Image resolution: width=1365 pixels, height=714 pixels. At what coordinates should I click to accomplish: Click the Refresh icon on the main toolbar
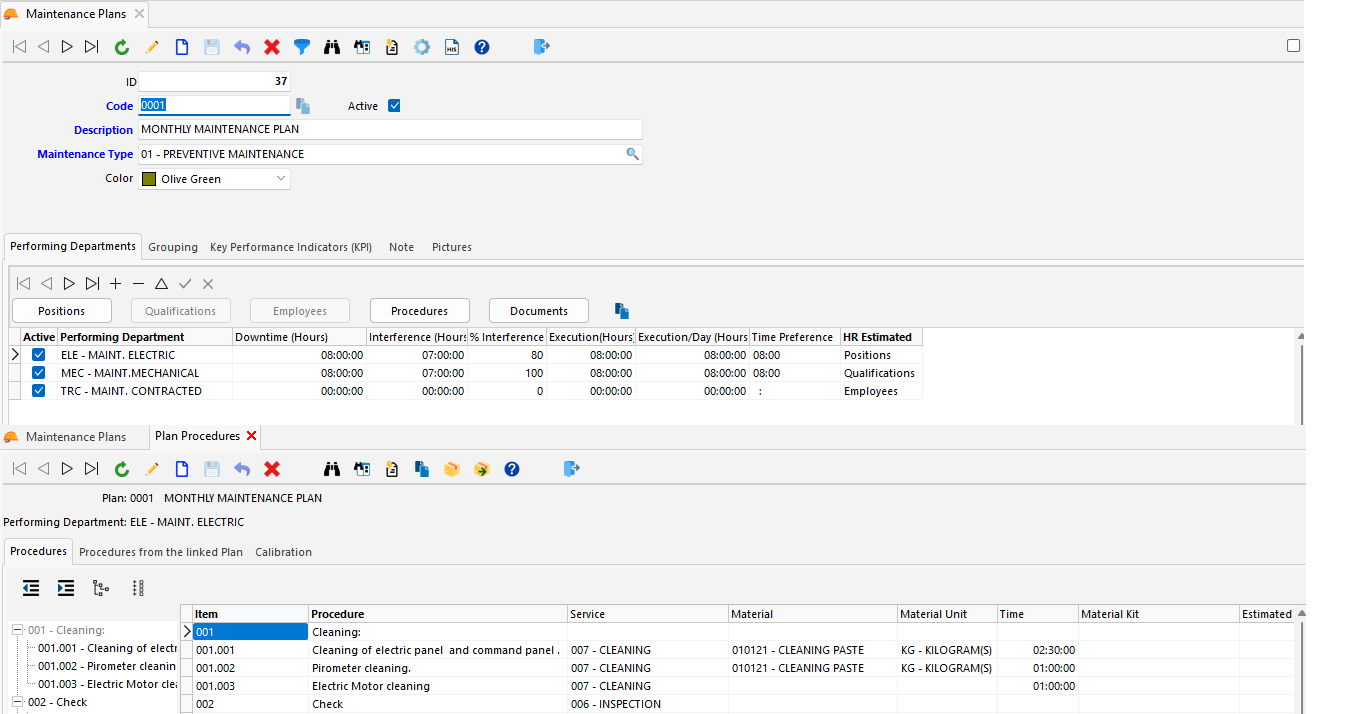(x=121, y=46)
